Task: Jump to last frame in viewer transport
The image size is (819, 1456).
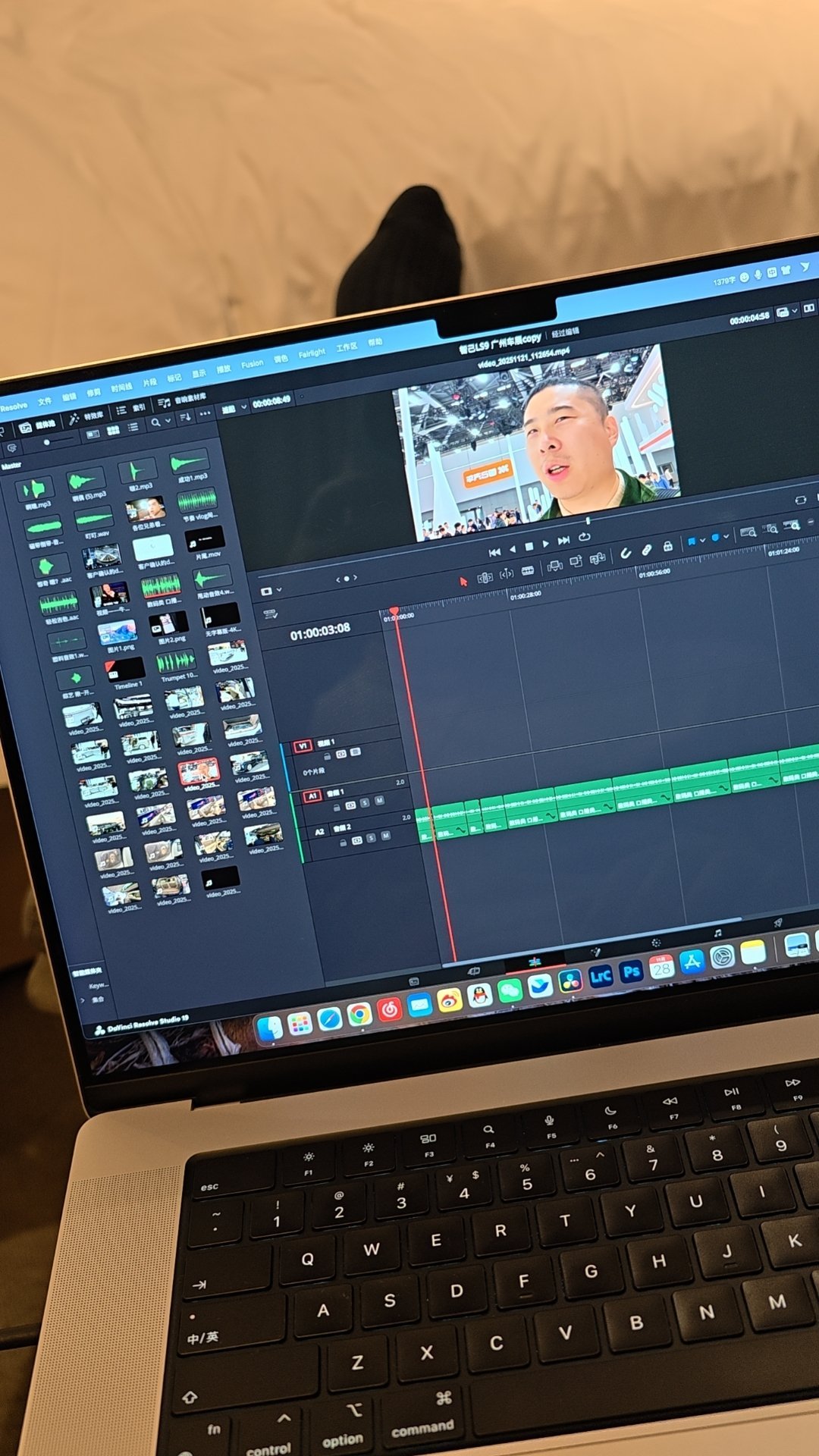Action: pyautogui.click(x=563, y=541)
